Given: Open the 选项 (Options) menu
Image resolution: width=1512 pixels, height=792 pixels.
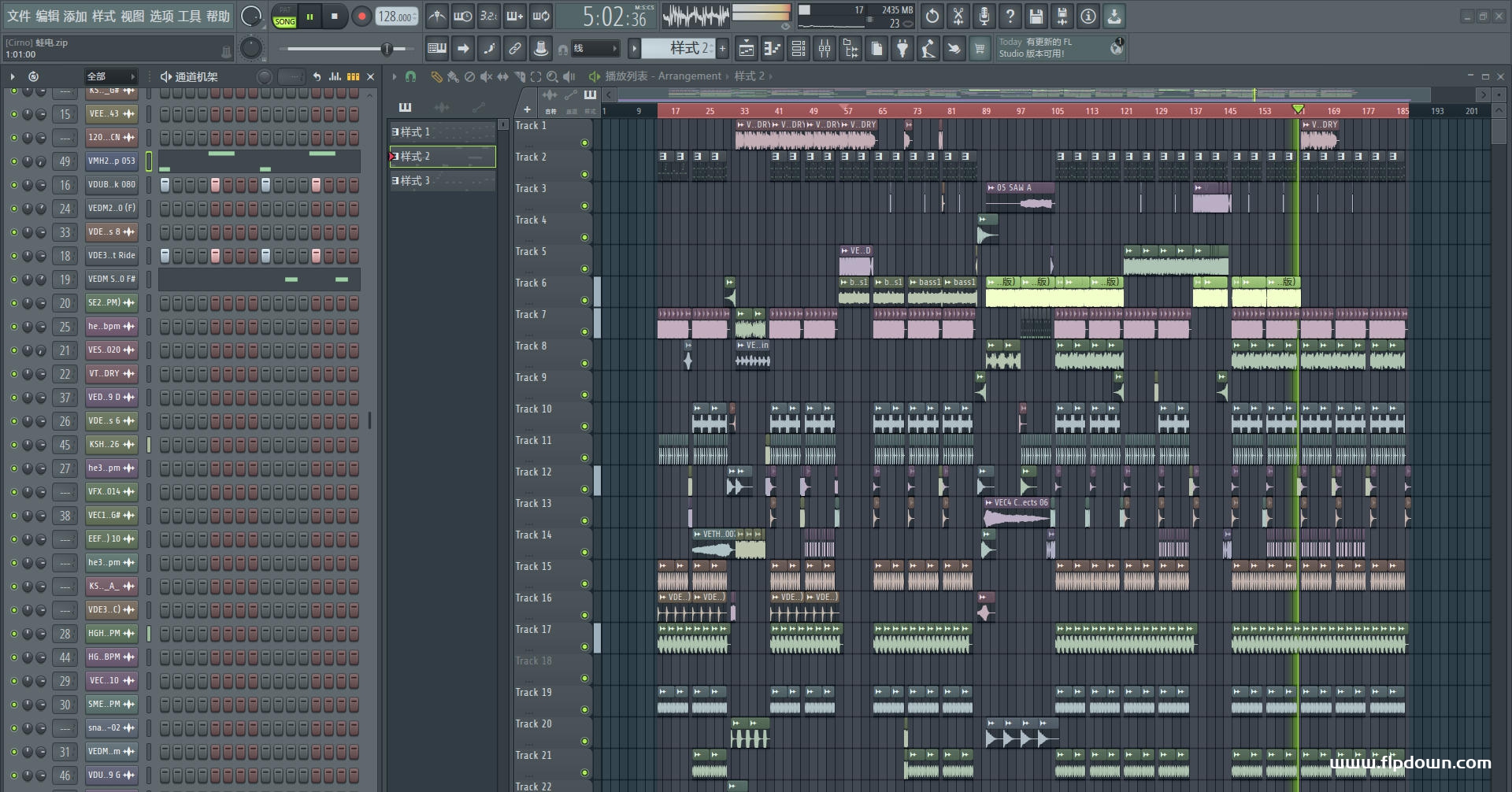Looking at the screenshot, I should coord(161,16).
